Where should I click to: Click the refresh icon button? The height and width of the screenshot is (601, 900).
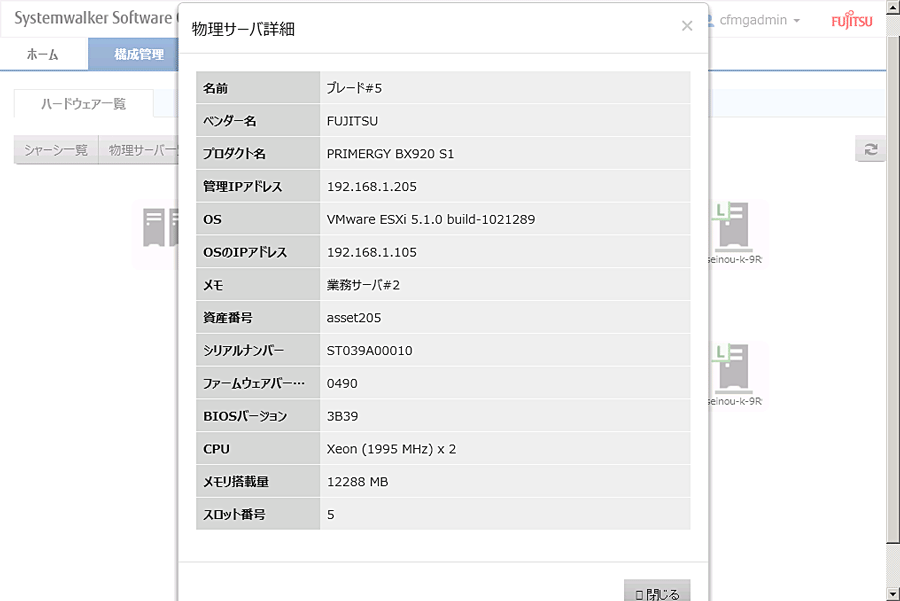(870, 149)
